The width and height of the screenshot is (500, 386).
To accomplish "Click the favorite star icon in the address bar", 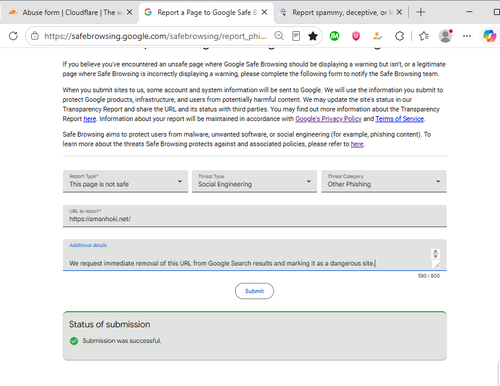I will coord(313,36).
